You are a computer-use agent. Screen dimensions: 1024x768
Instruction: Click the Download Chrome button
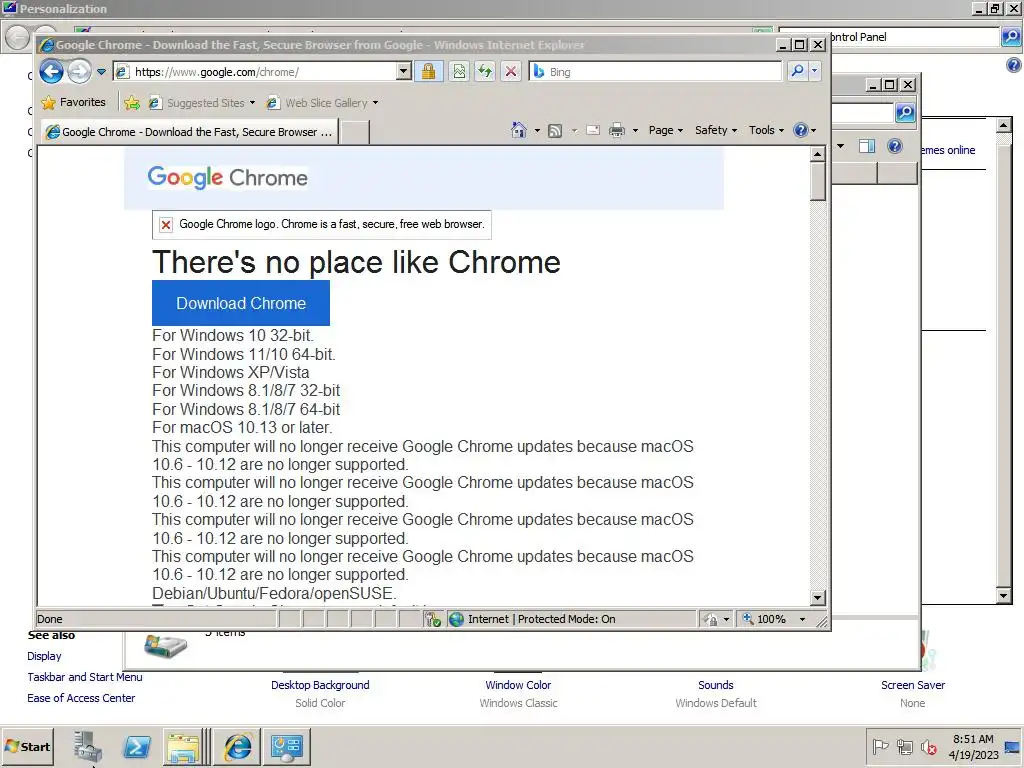pyautogui.click(x=241, y=303)
